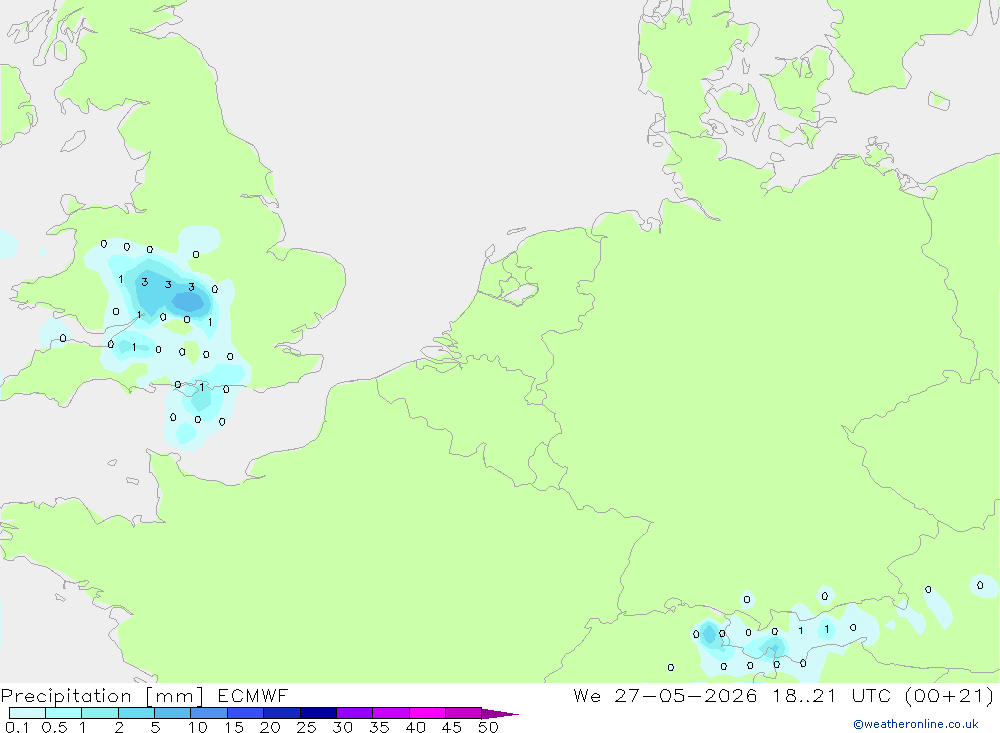Select the 35–40 mm purple legend swatch
The image size is (1000, 733).
click(391, 713)
